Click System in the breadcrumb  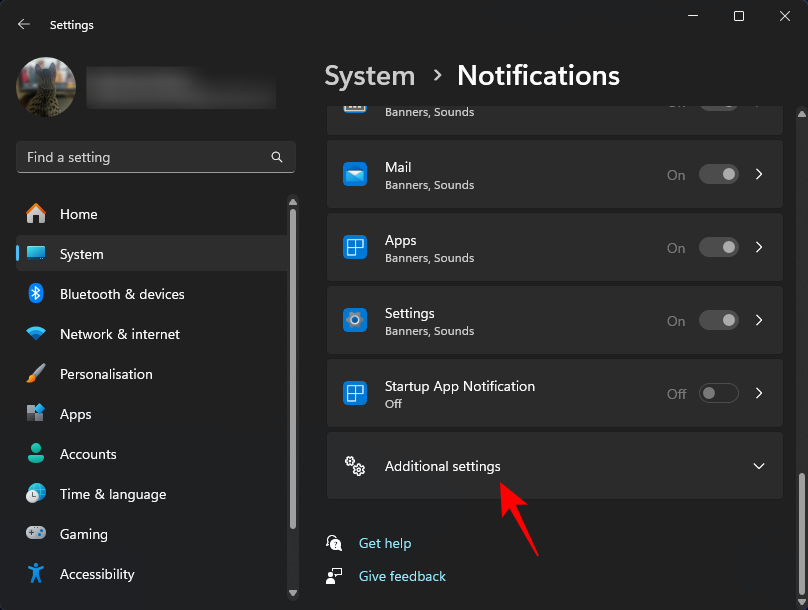pyautogui.click(x=370, y=76)
